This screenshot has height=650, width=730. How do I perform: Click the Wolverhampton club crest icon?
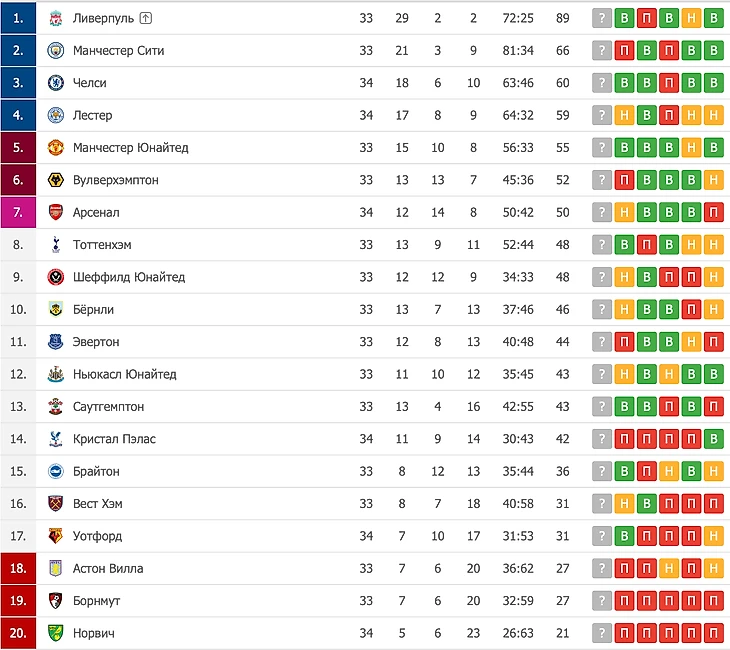(x=55, y=180)
